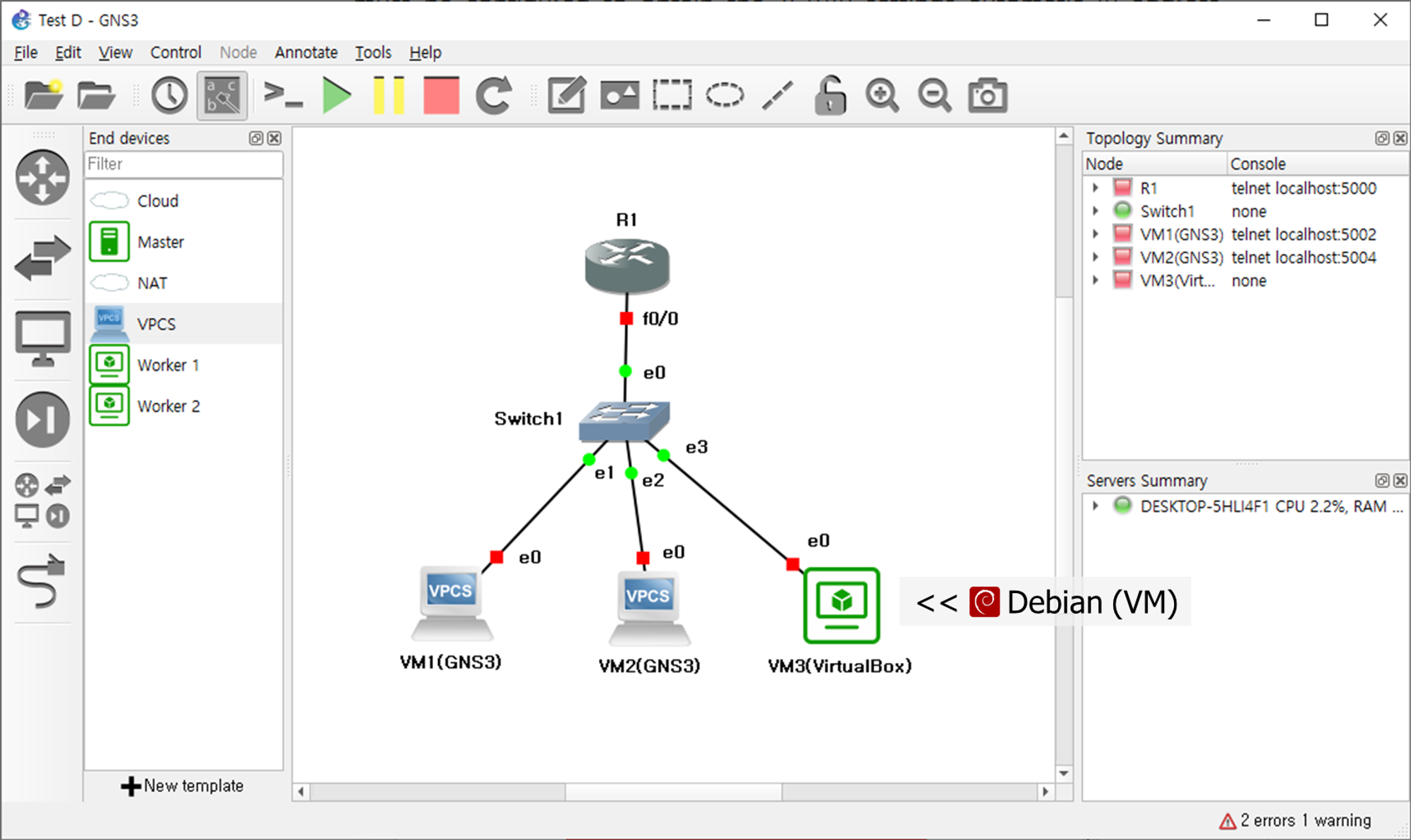1411x840 pixels.
Task: Toggle show interface labels button
Action: tap(222, 95)
